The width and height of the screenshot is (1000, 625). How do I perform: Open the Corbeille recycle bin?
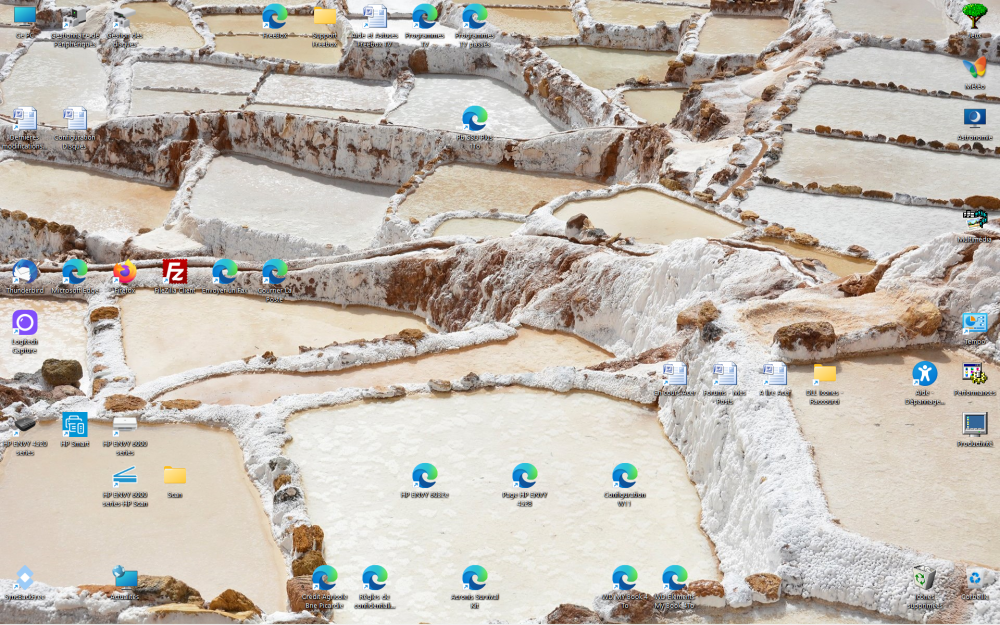(x=974, y=578)
